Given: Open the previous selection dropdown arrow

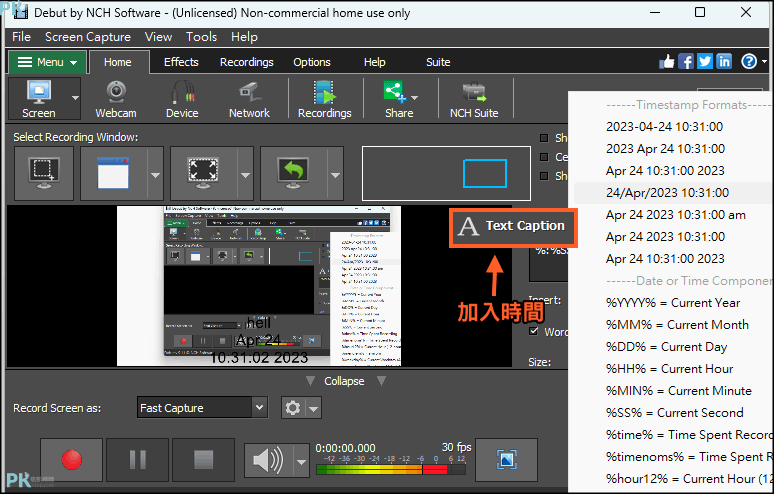Looking at the screenshot, I should pyautogui.click(x=335, y=175).
